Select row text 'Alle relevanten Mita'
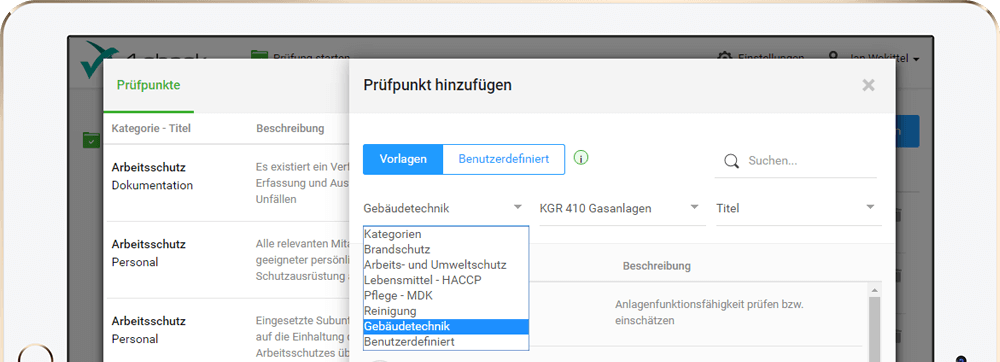The height and width of the screenshot is (362, 1000). point(302,243)
